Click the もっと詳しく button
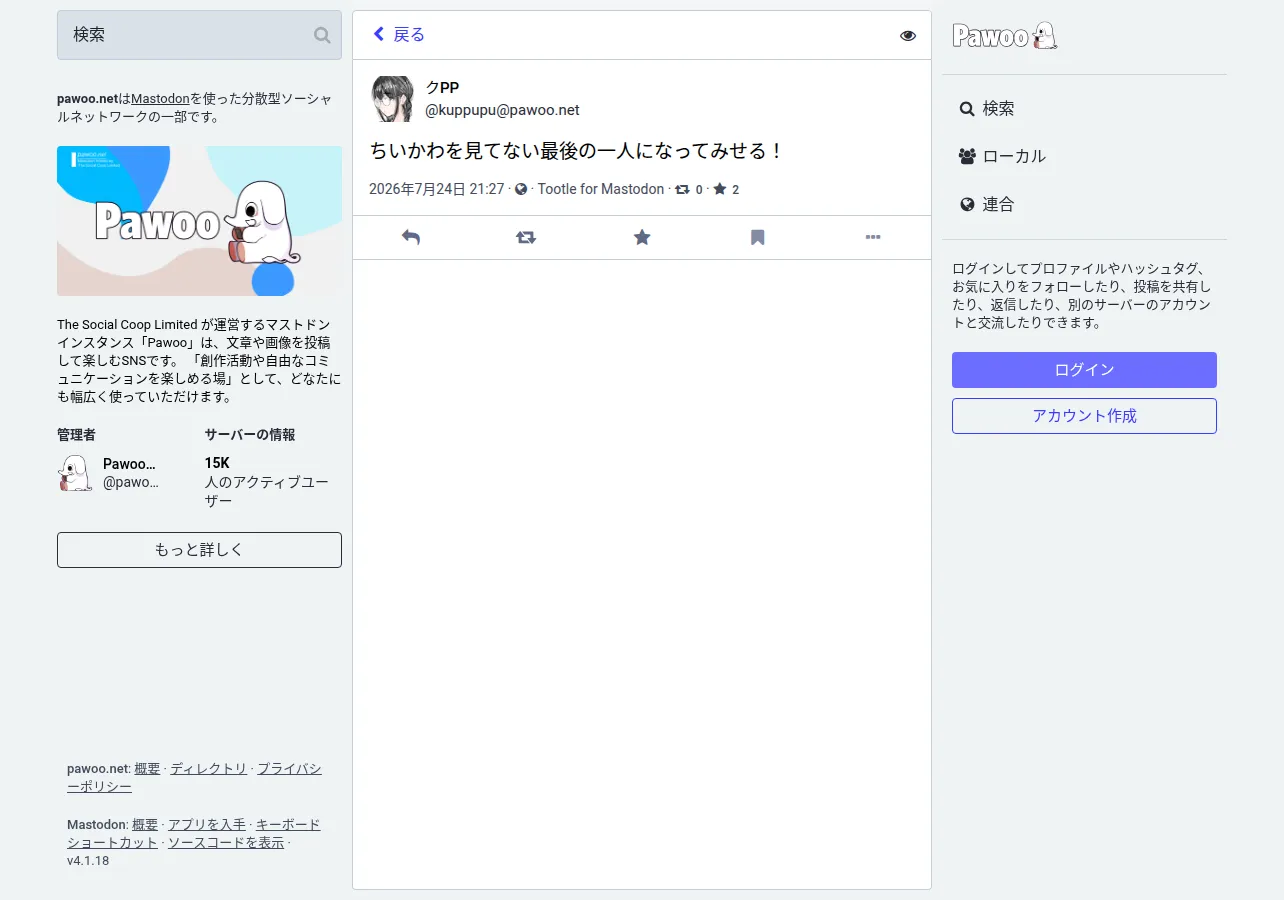The image size is (1284, 900). coord(199,550)
